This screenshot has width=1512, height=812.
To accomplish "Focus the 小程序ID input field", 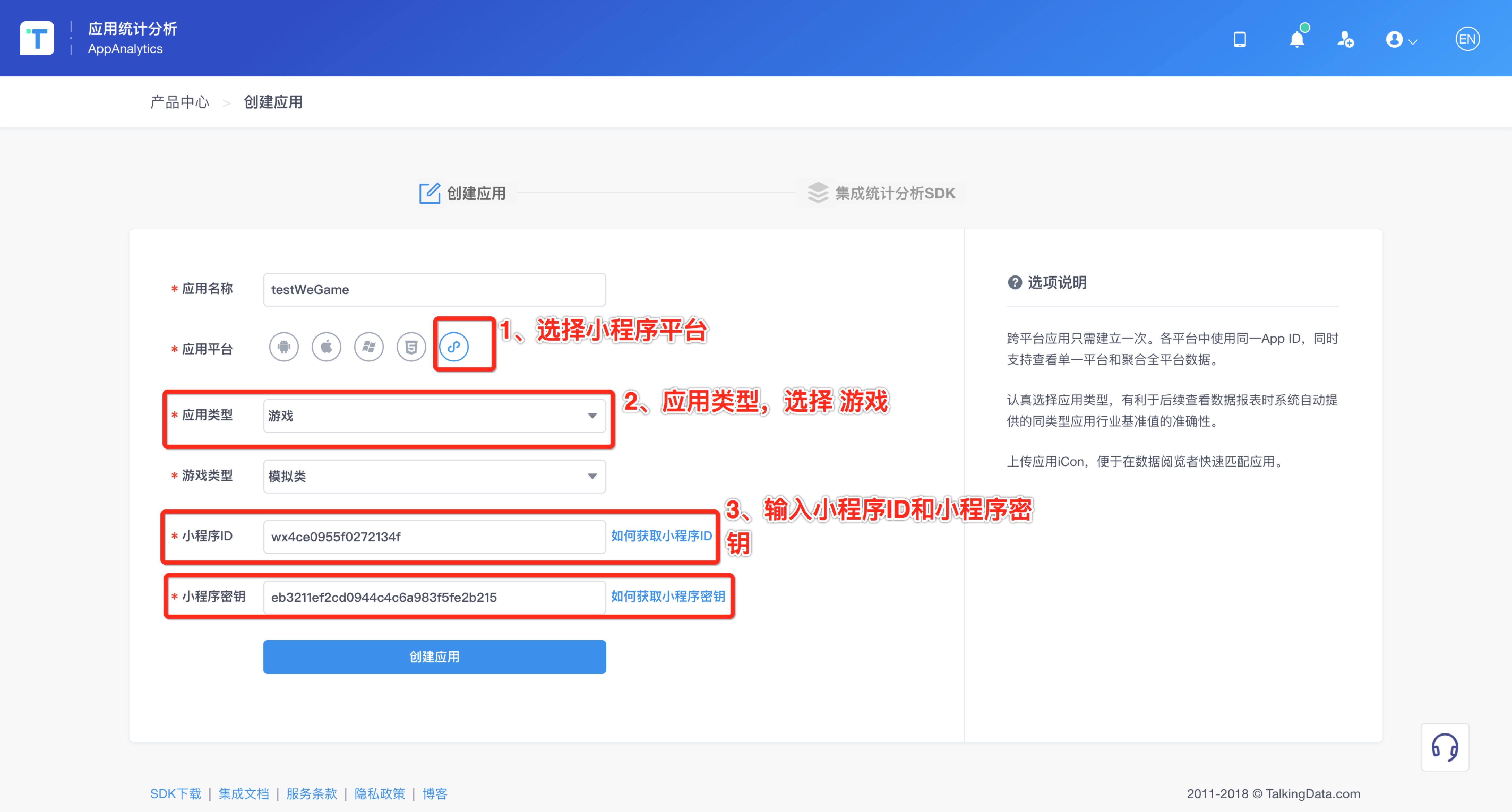I will 434,537.
